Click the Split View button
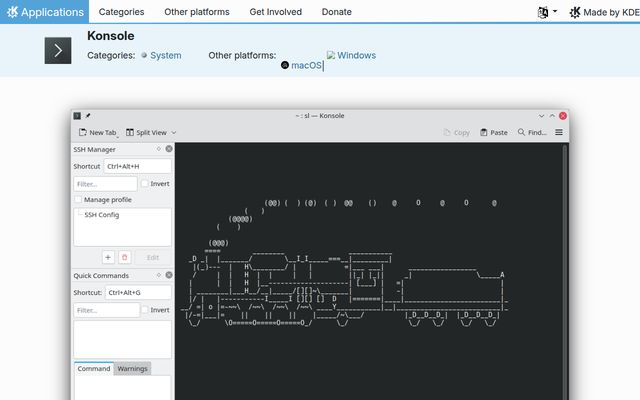 coord(146,132)
